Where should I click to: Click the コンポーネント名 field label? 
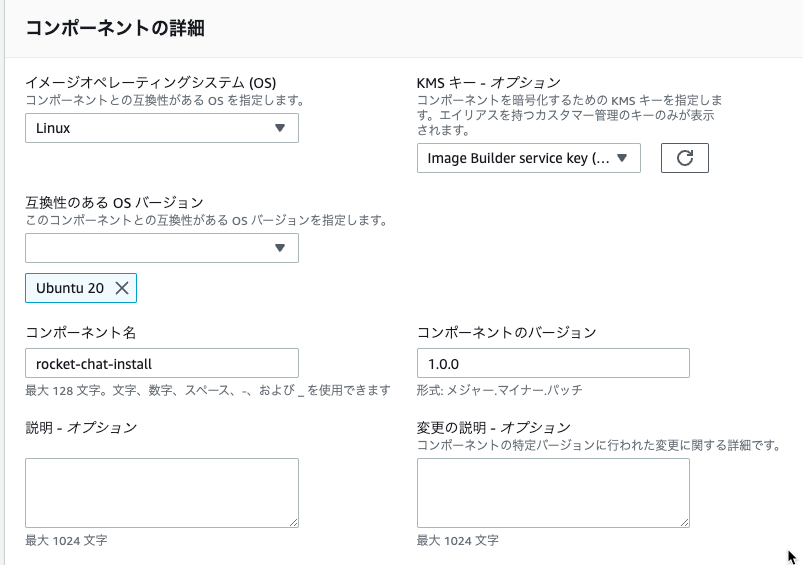80,332
